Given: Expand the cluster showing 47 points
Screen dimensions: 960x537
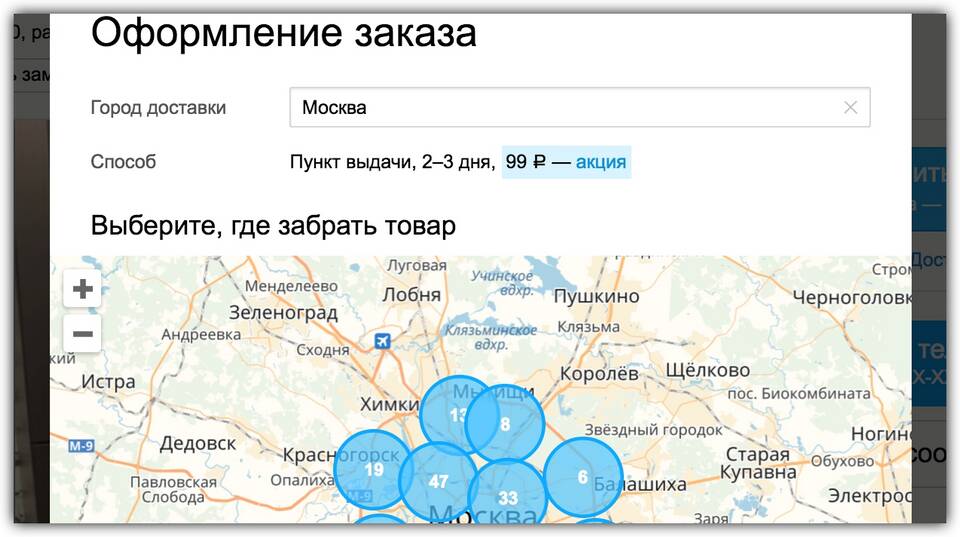Looking at the screenshot, I should [x=438, y=482].
